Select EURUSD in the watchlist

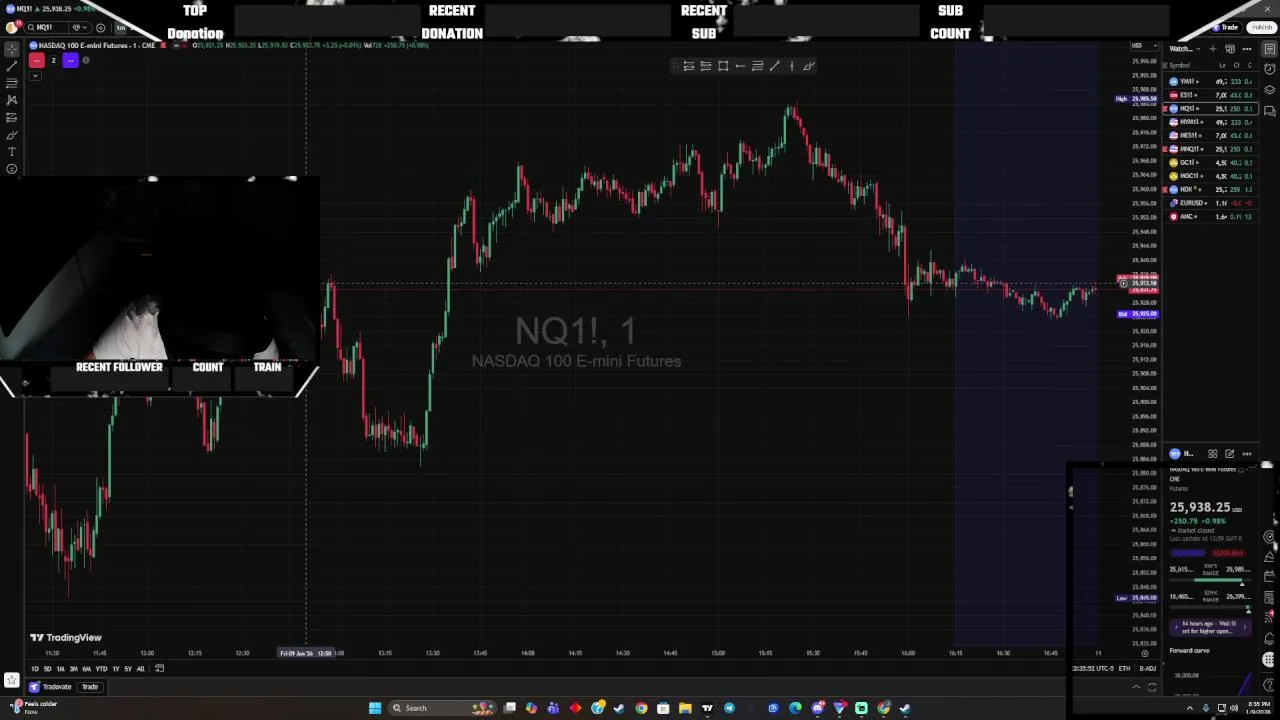click(x=1212, y=203)
